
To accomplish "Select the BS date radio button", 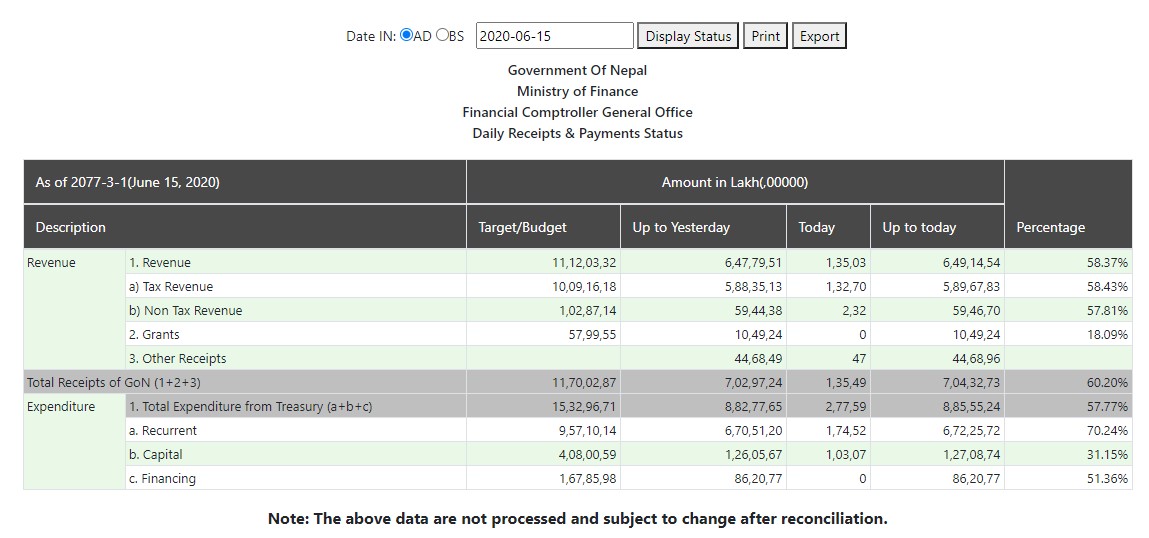I will [442, 35].
